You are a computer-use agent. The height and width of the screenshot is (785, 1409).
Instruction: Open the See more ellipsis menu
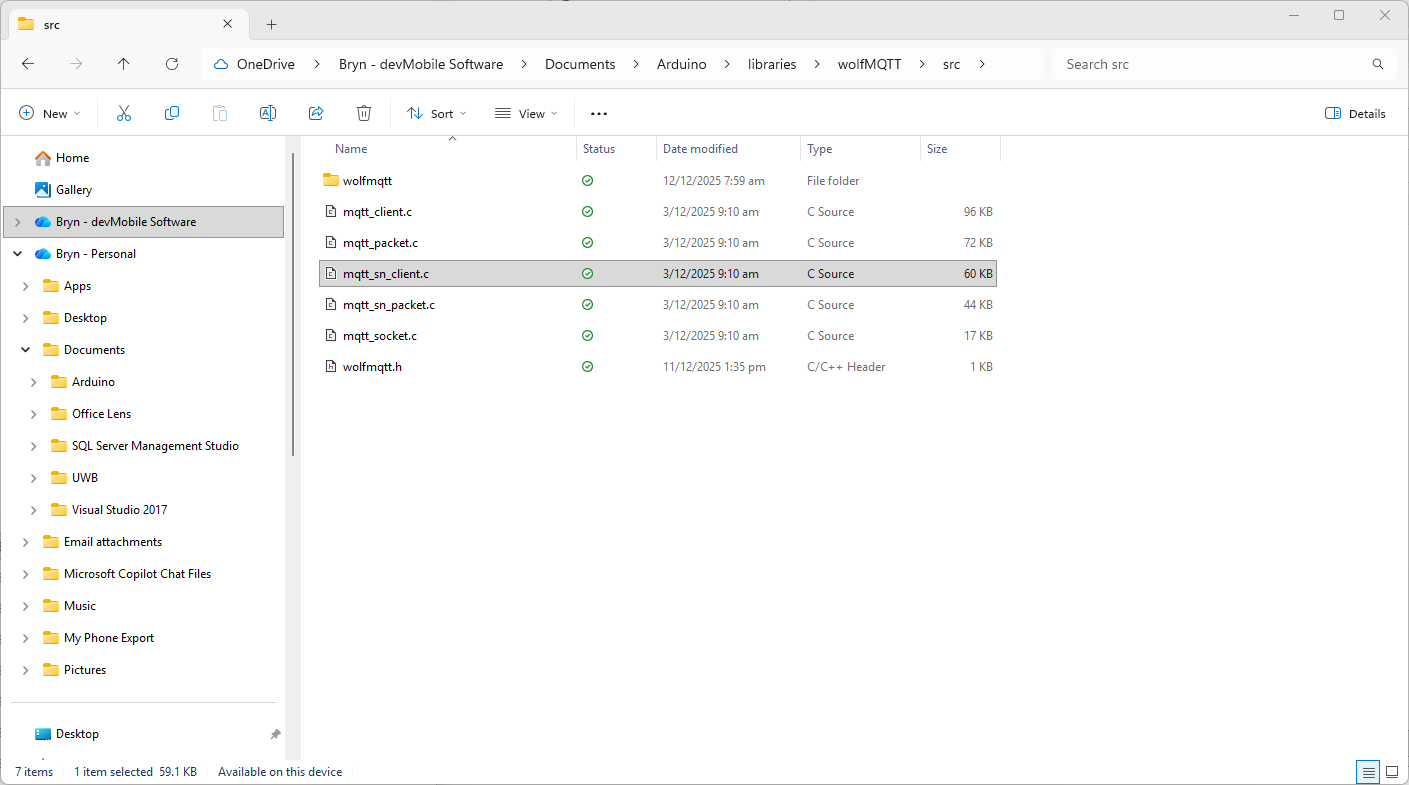pos(599,114)
